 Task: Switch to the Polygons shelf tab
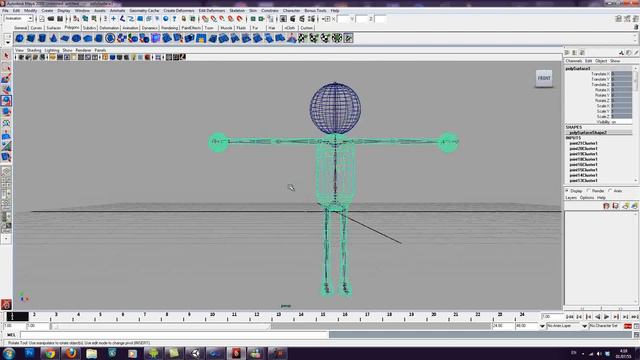tap(72, 27)
